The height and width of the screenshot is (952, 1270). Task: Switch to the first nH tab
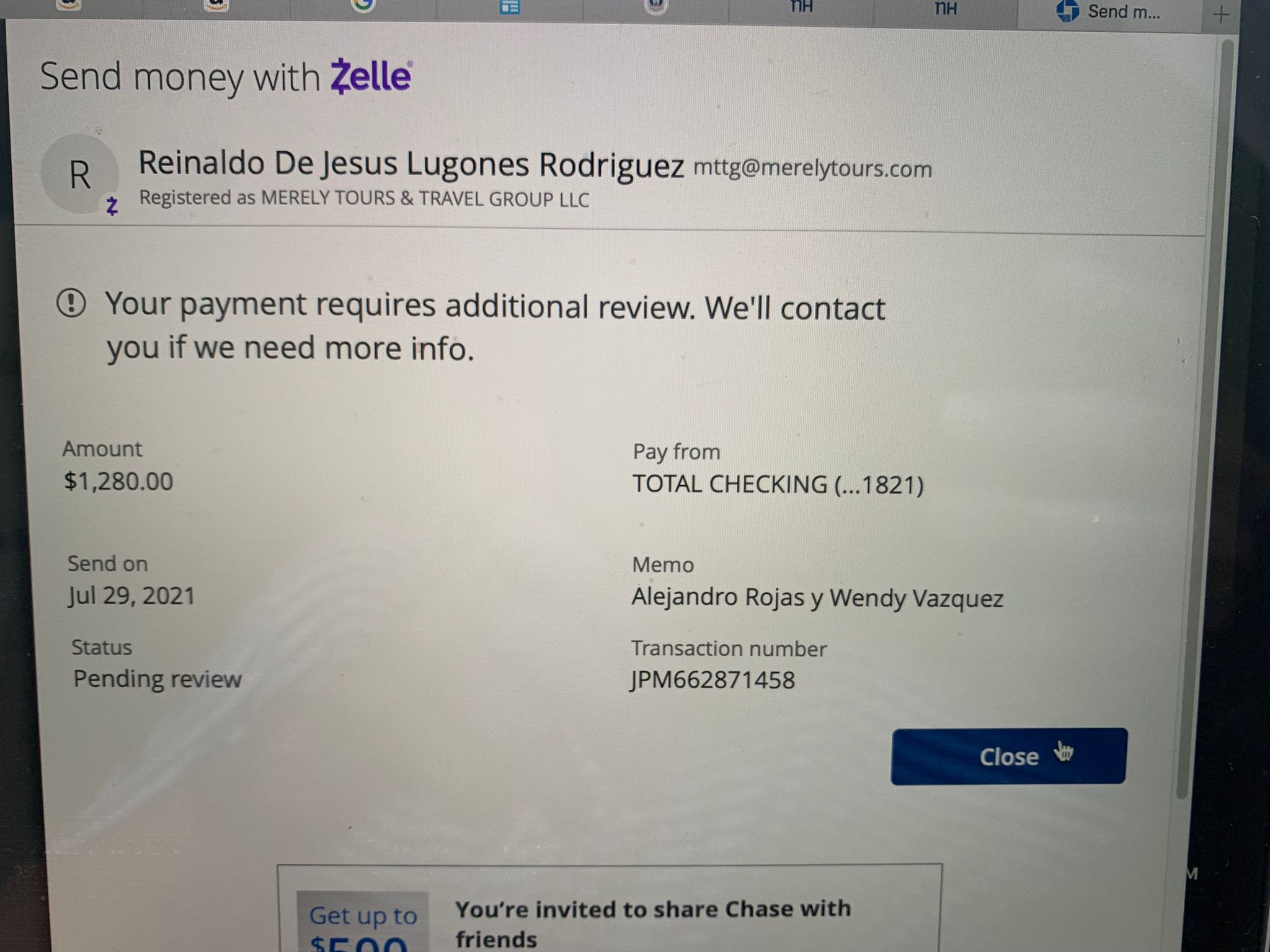click(x=801, y=7)
